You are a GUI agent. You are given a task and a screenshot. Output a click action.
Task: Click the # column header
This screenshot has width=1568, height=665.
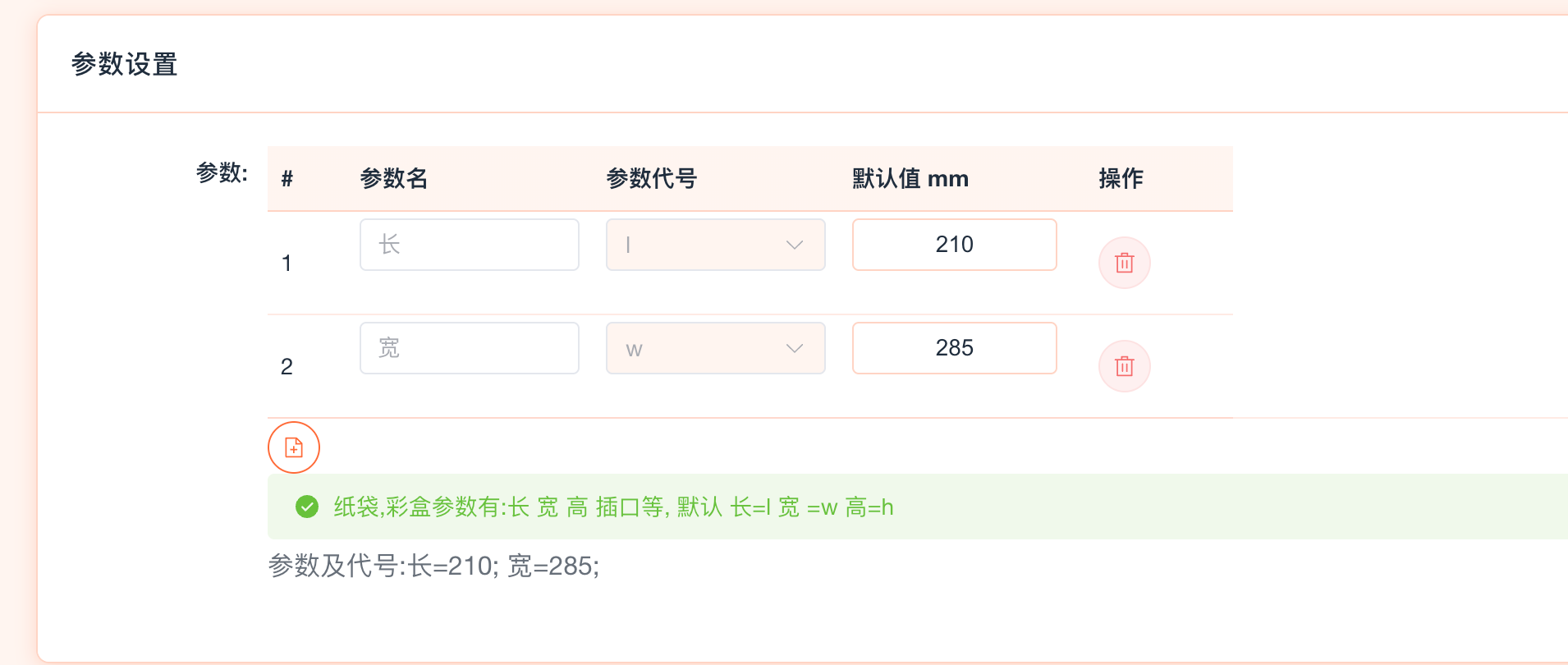(287, 178)
